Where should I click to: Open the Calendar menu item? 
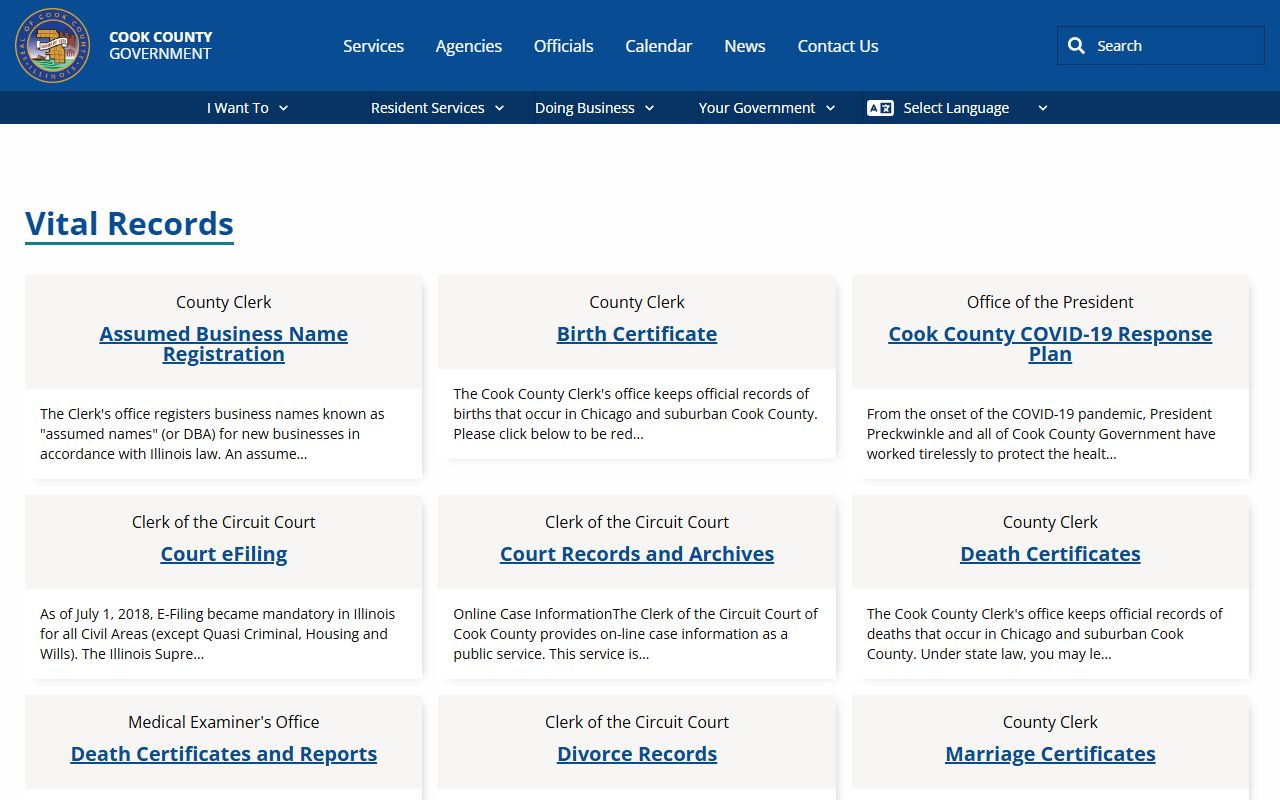(x=659, y=46)
